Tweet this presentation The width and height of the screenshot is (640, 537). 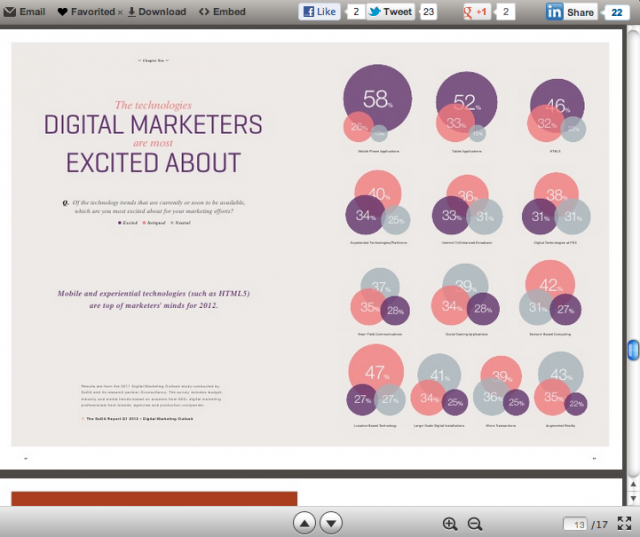tap(389, 12)
